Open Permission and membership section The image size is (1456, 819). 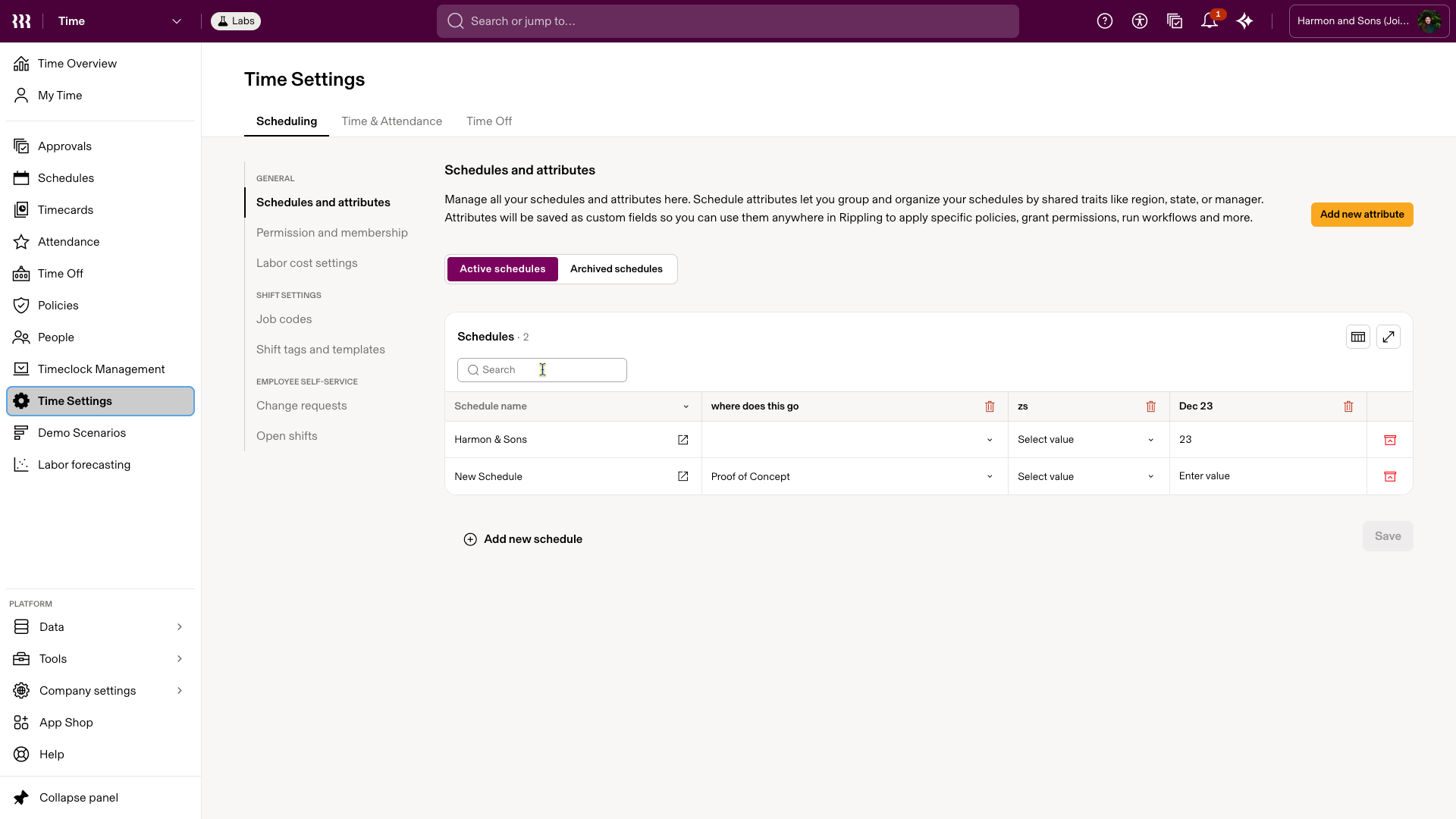[332, 233]
